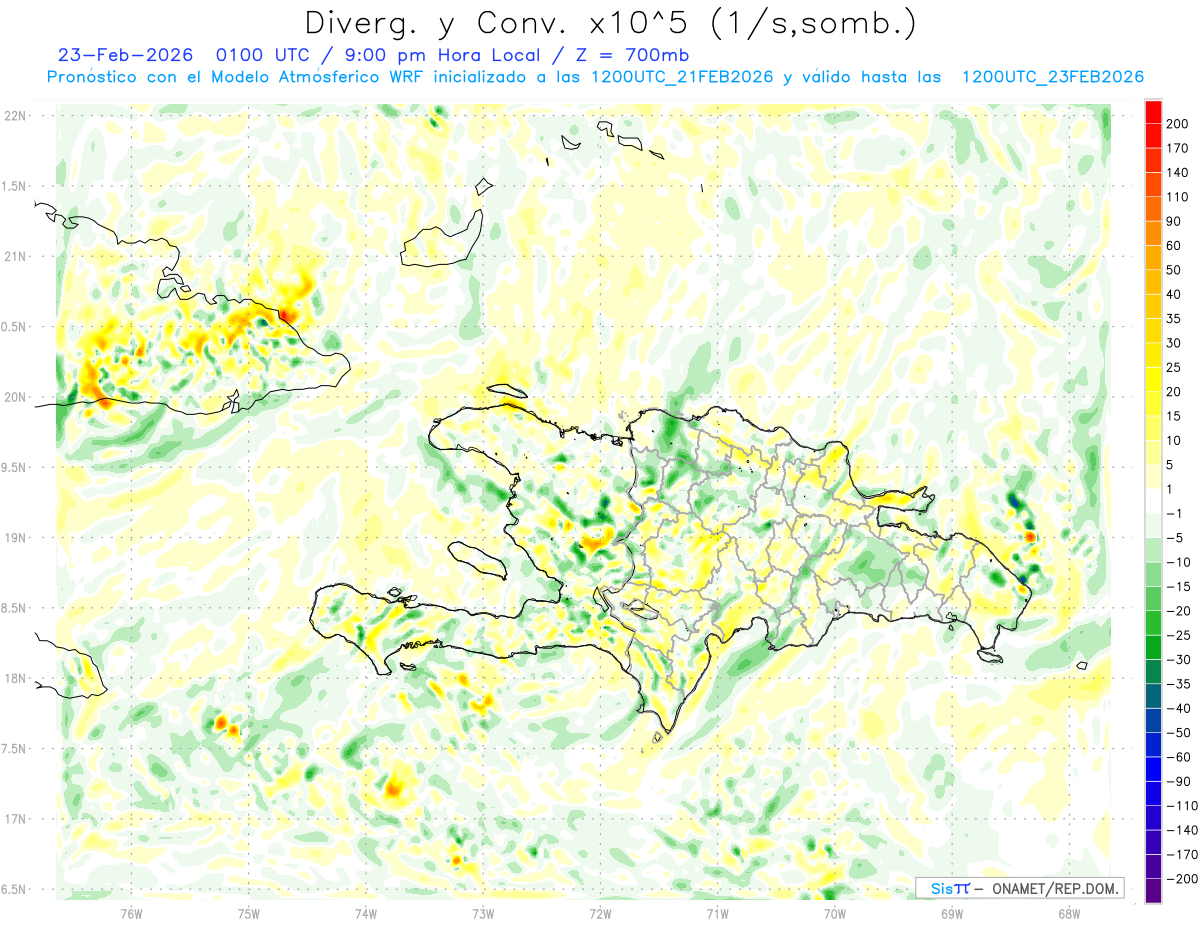Click the '9.5N' latitude label
Image resolution: width=1200 pixels, height=927 pixels.
tap(14, 467)
